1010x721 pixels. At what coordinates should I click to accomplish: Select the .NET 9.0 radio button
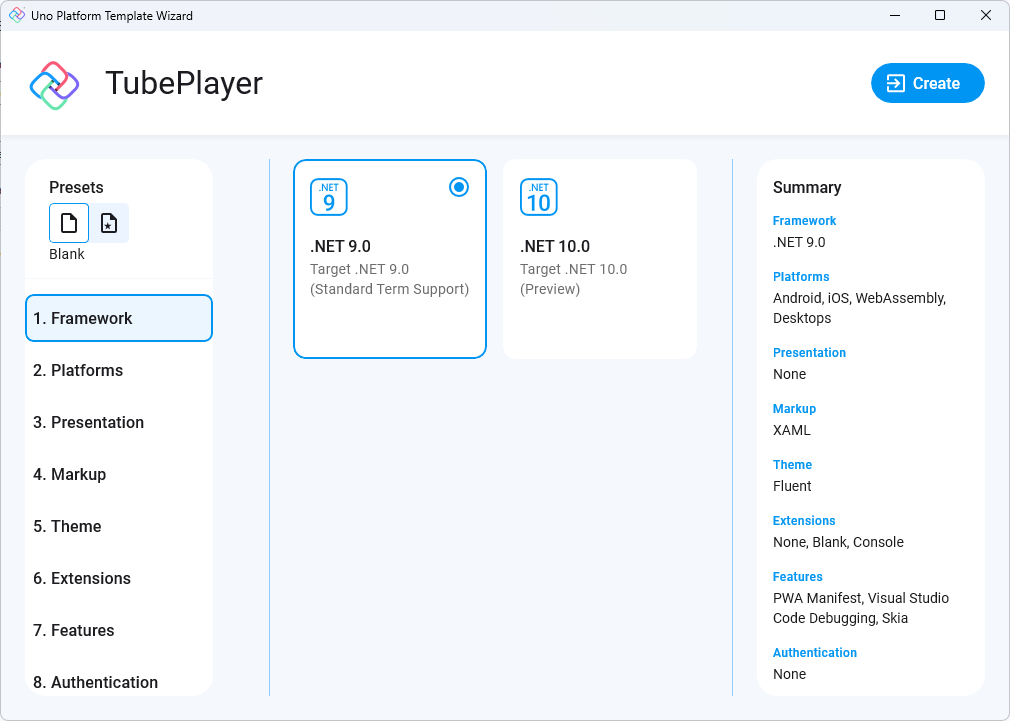[459, 187]
